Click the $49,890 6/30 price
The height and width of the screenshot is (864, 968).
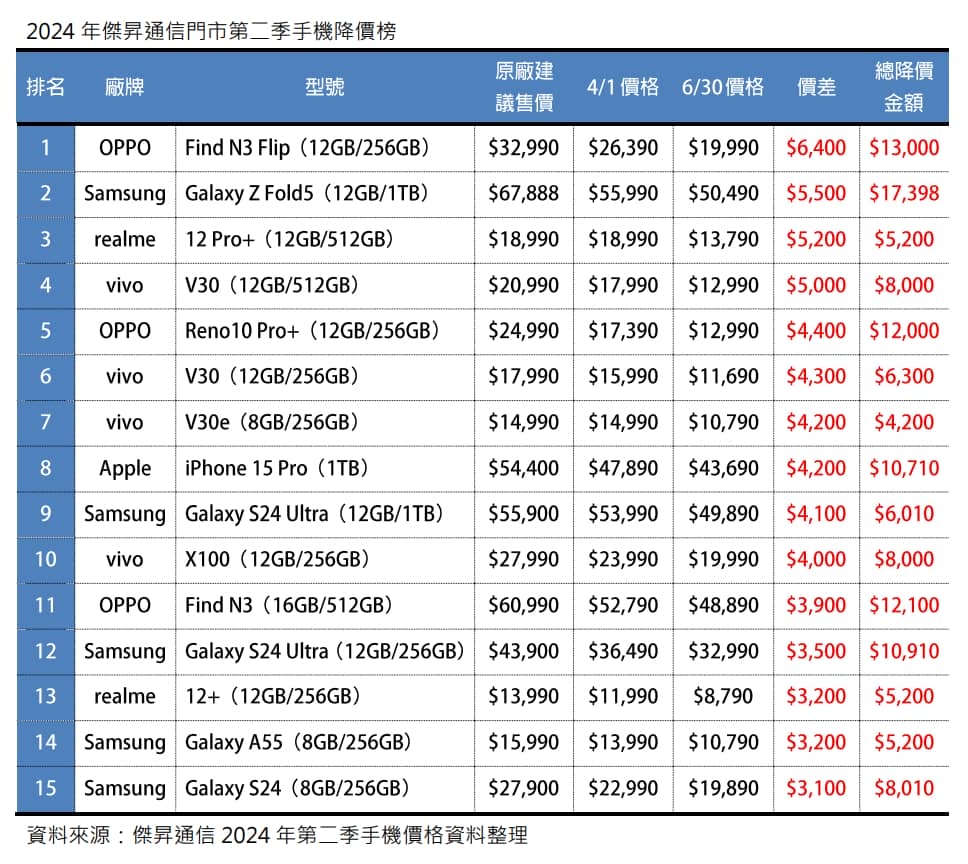pos(723,513)
